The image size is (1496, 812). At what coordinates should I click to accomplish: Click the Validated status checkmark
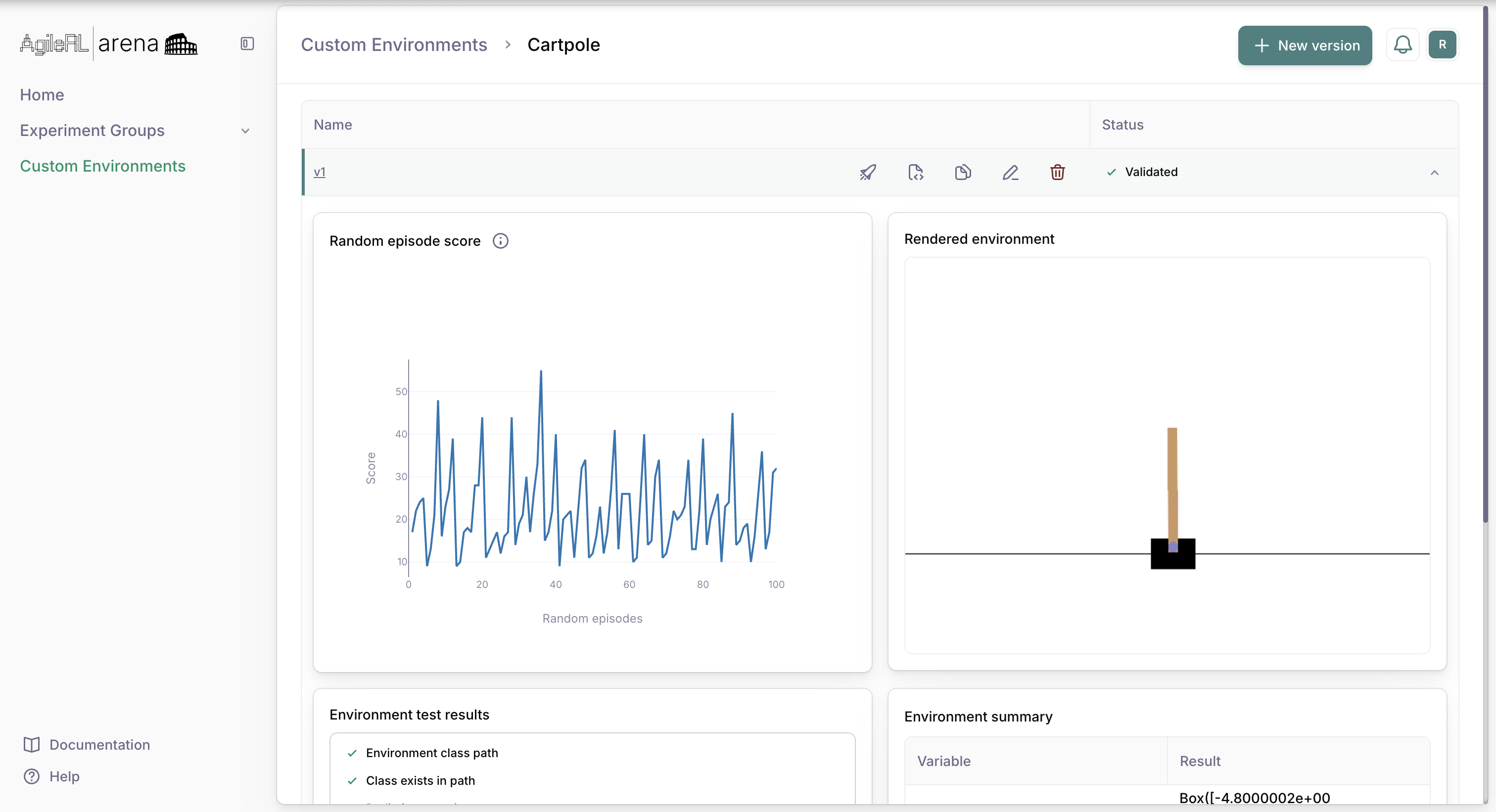[1111, 172]
